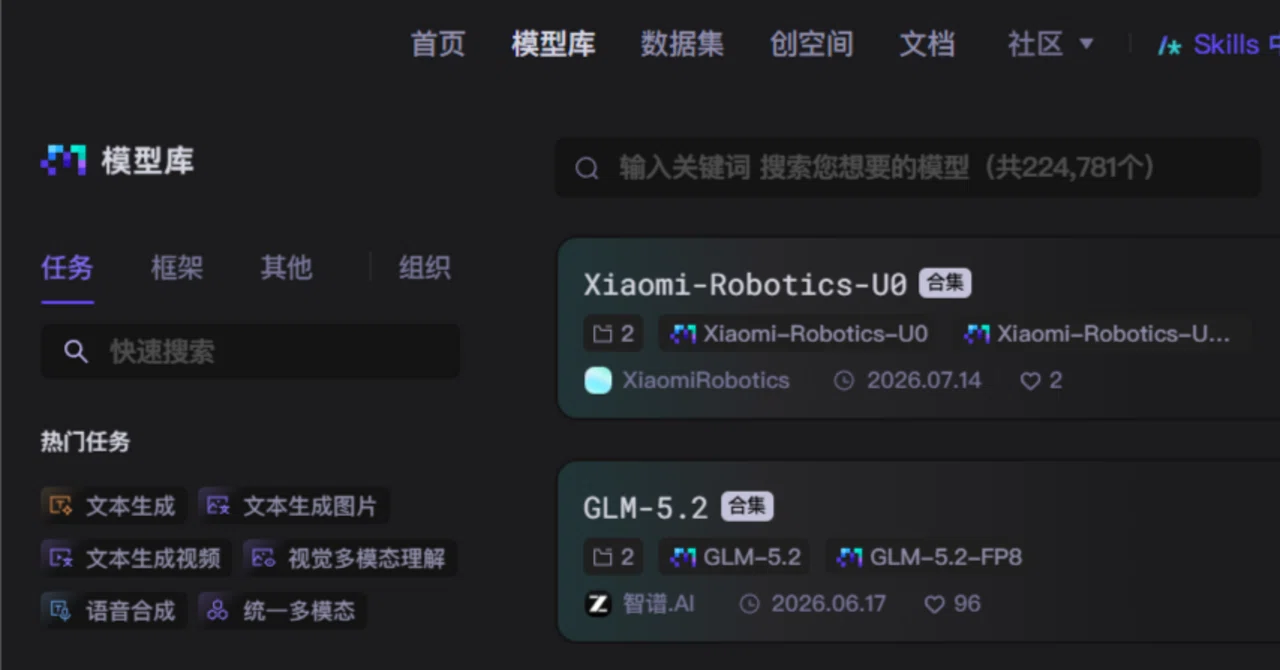Open the GLM-5.2-FP8 model chip

point(930,557)
